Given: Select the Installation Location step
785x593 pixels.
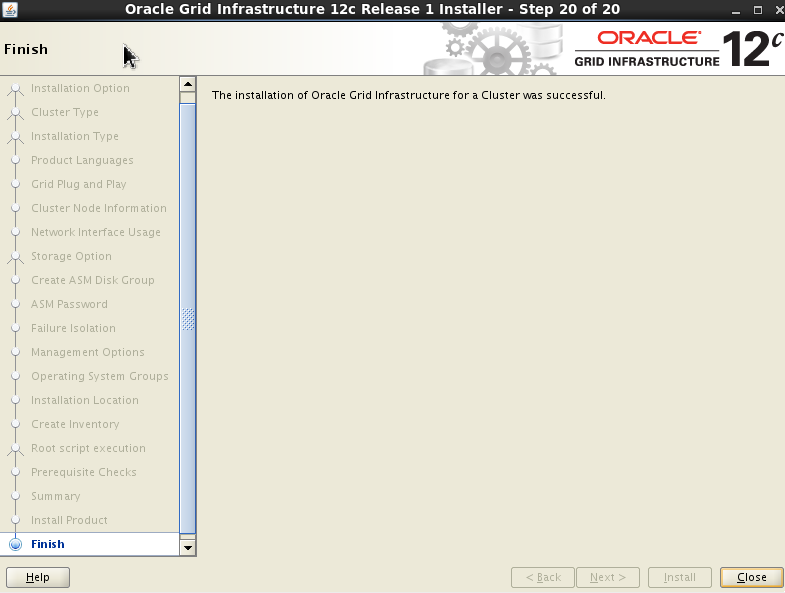Looking at the screenshot, I should coord(85,401).
